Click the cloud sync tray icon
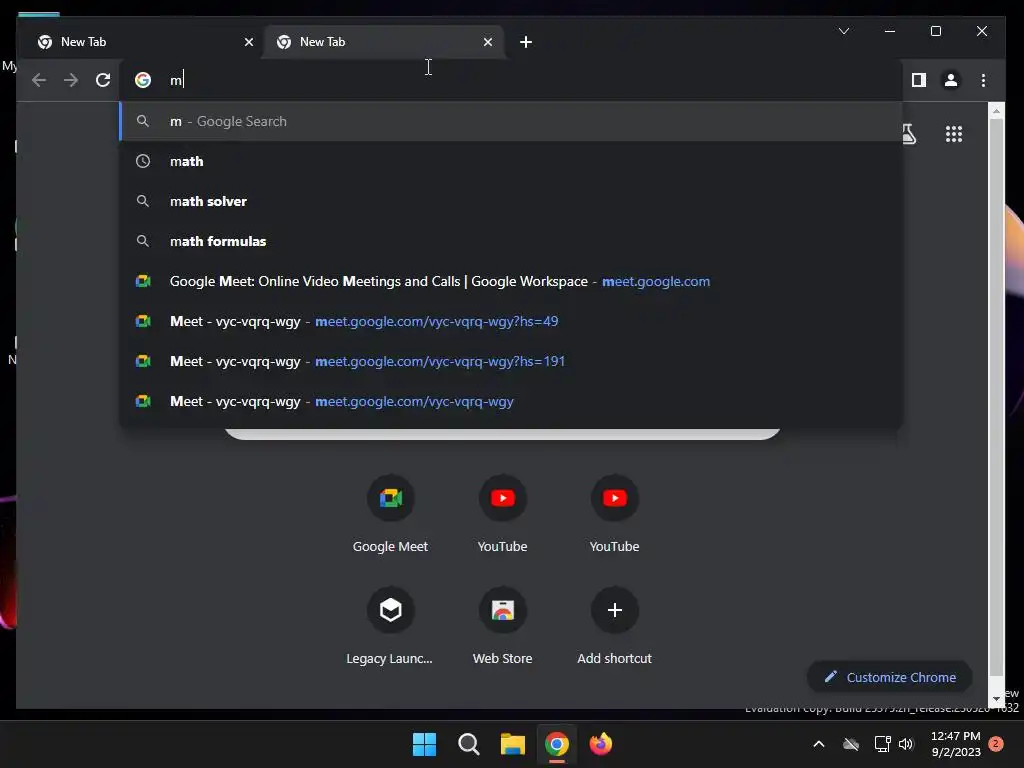Image resolution: width=1024 pixels, height=768 pixels. point(851,744)
